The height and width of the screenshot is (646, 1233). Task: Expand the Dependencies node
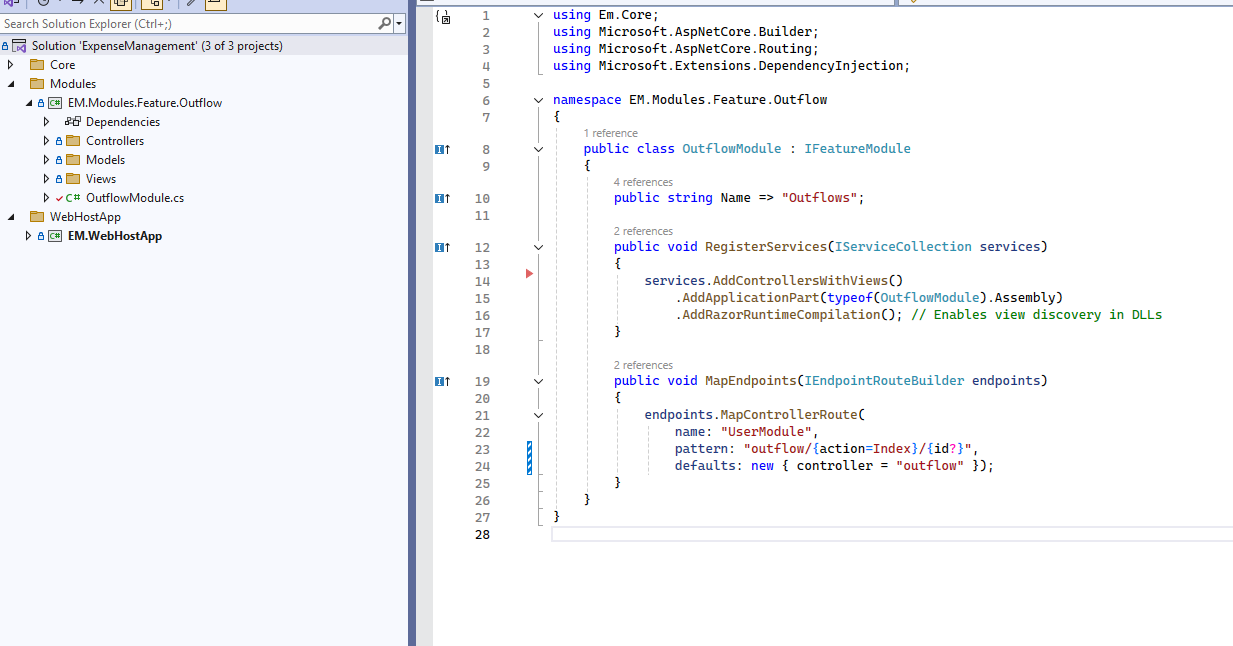tap(46, 122)
